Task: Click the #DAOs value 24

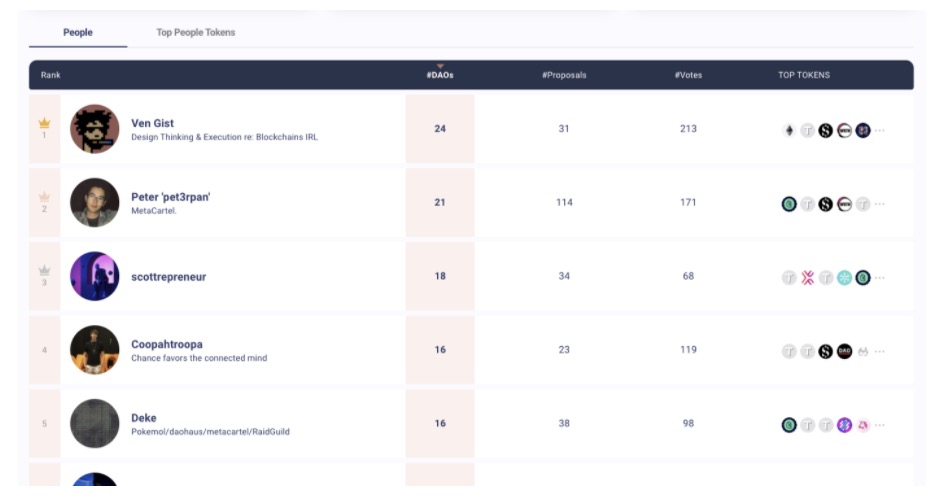Action: click(x=440, y=129)
